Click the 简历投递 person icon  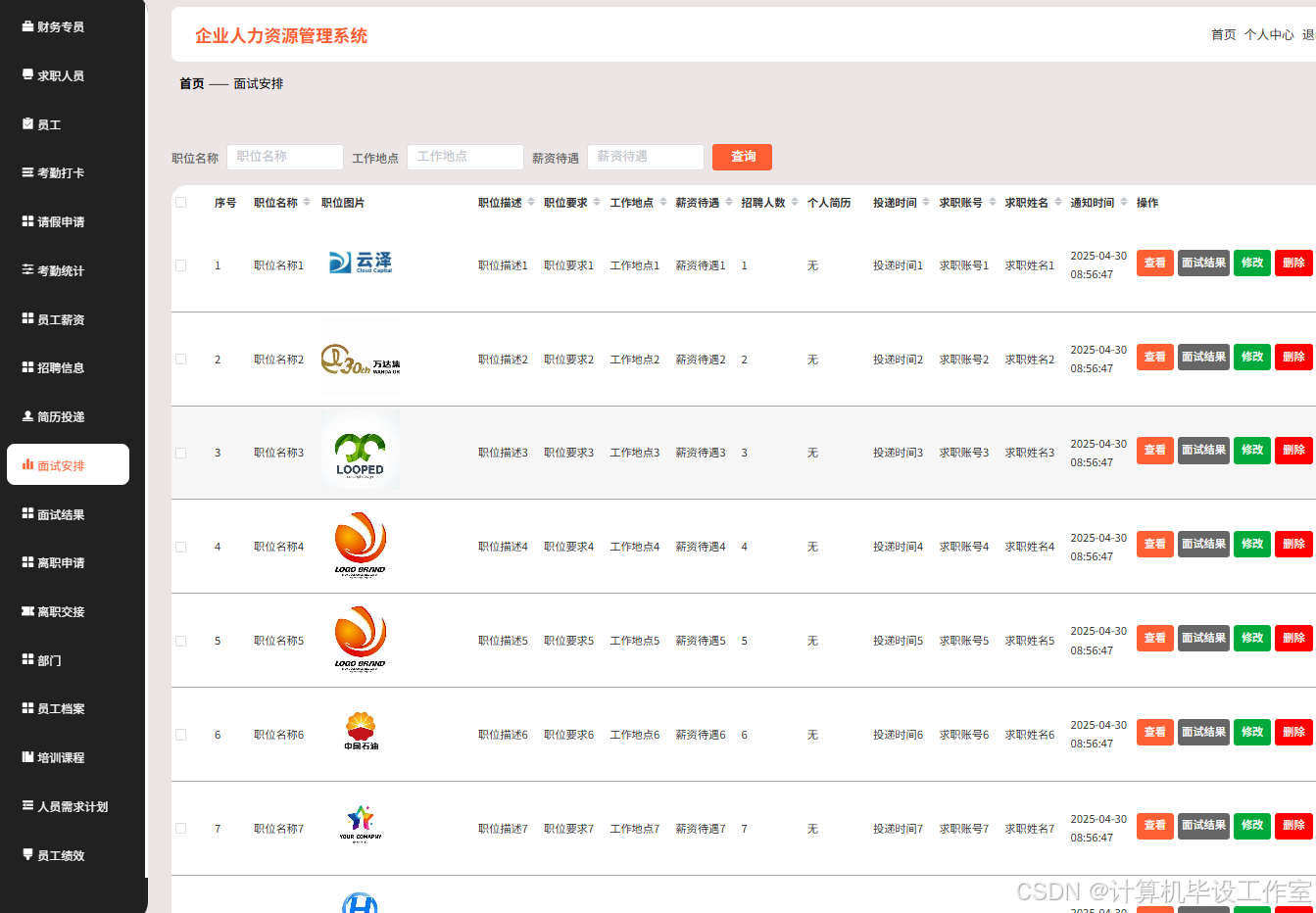pyautogui.click(x=27, y=416)
